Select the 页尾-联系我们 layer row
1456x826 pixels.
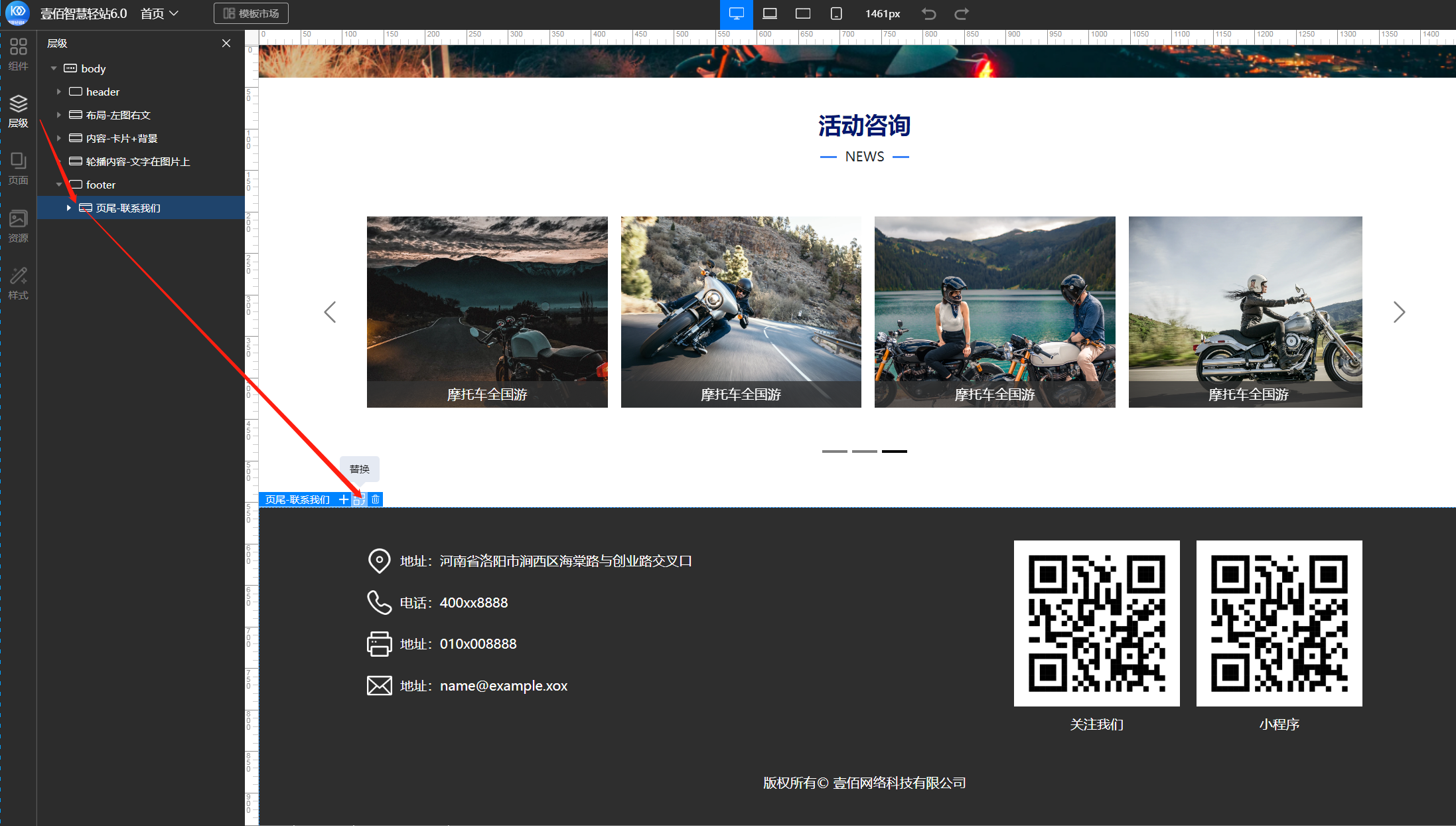point(141,208)
